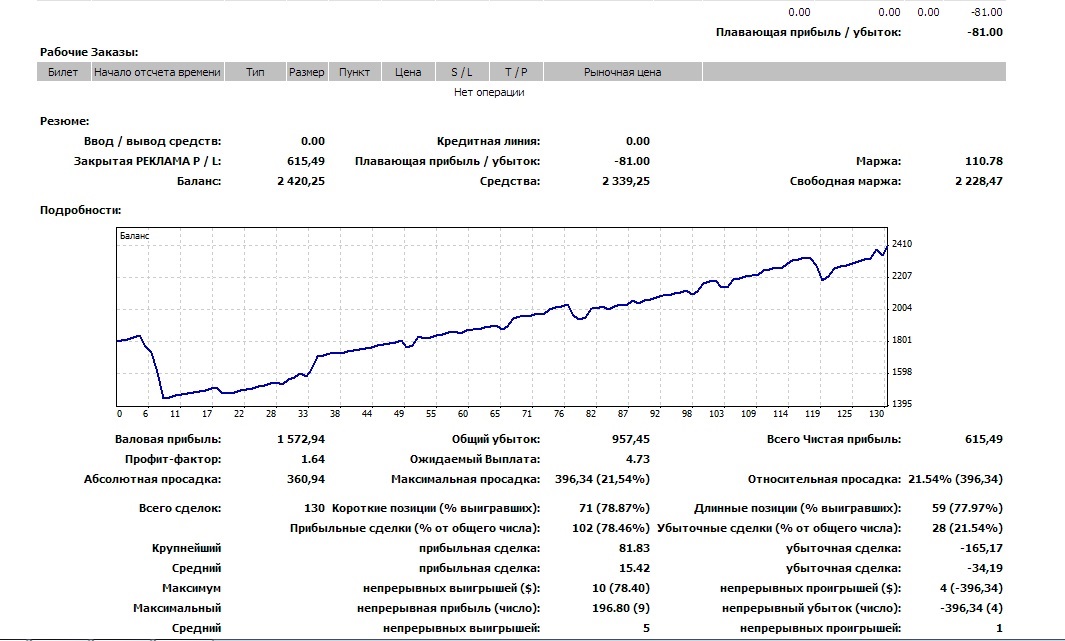Click average loss trade value -34,19
Viewport: 1065px width, 641px height.
(985, 568)
